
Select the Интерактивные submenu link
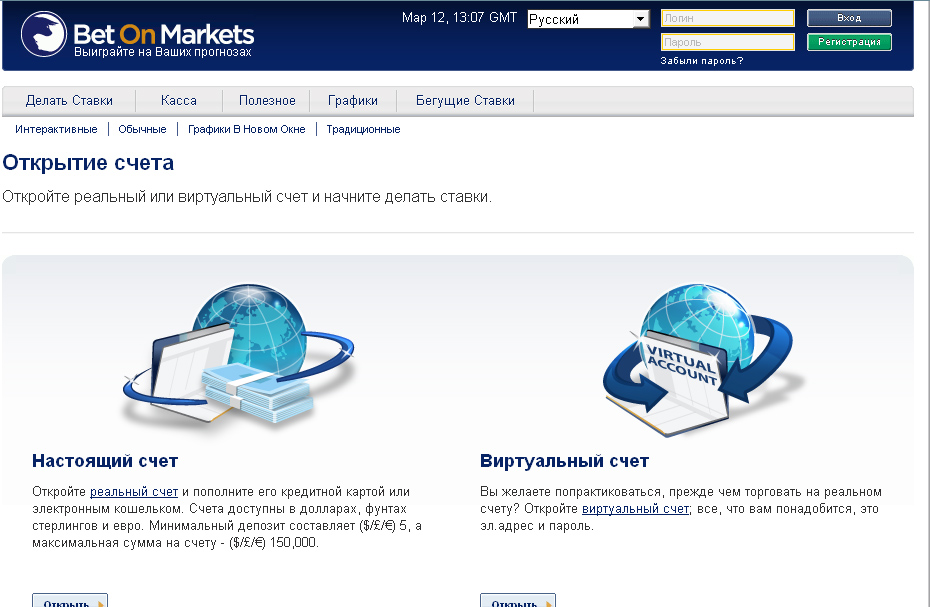[56, 129]
